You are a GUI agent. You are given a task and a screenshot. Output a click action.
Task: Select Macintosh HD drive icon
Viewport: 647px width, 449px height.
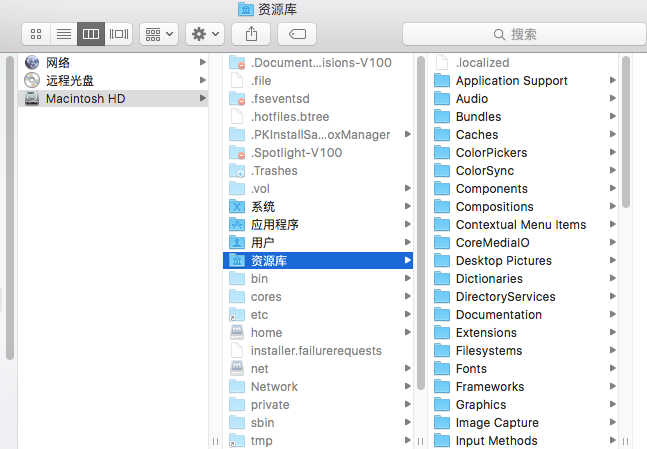32,98
